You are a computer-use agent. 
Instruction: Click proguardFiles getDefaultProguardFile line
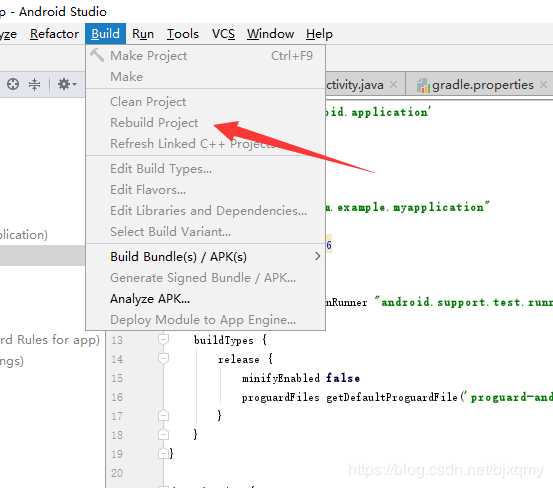click(397, 397)
